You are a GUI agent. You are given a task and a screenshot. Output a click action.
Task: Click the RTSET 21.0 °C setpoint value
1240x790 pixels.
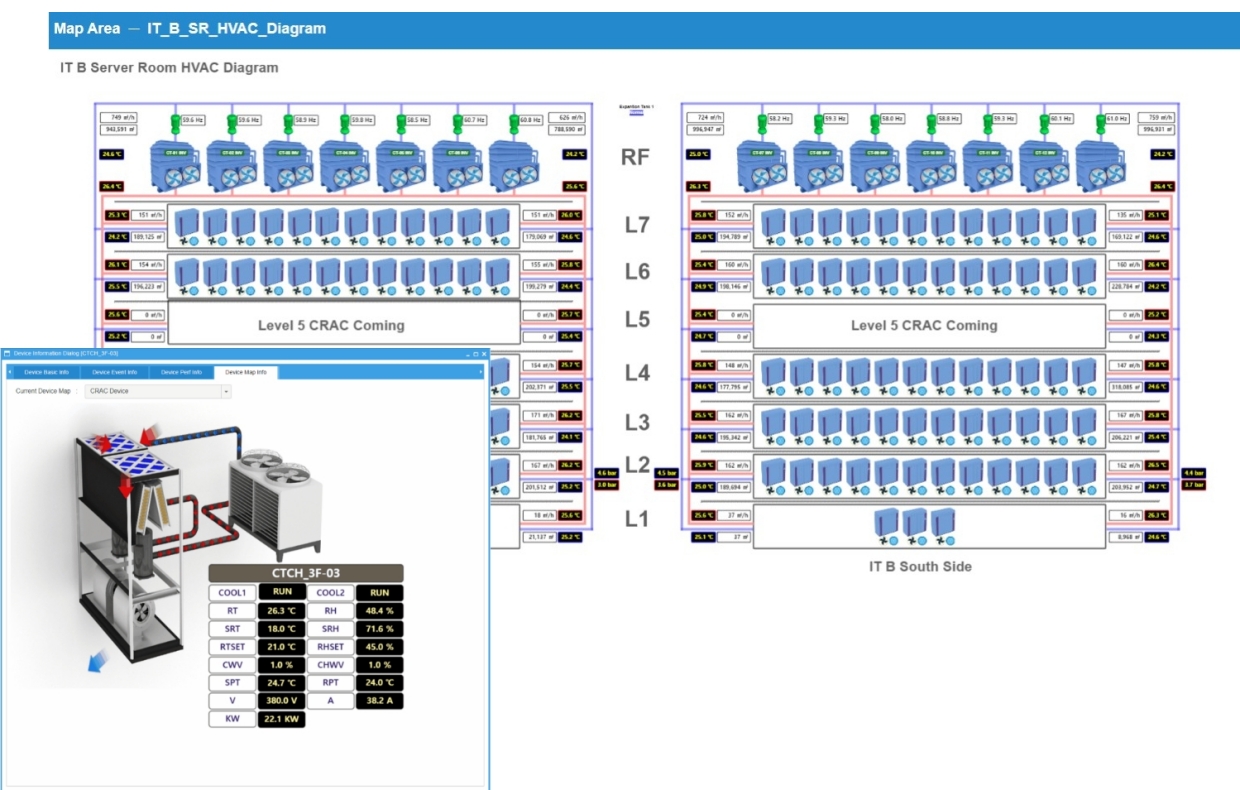281,647
